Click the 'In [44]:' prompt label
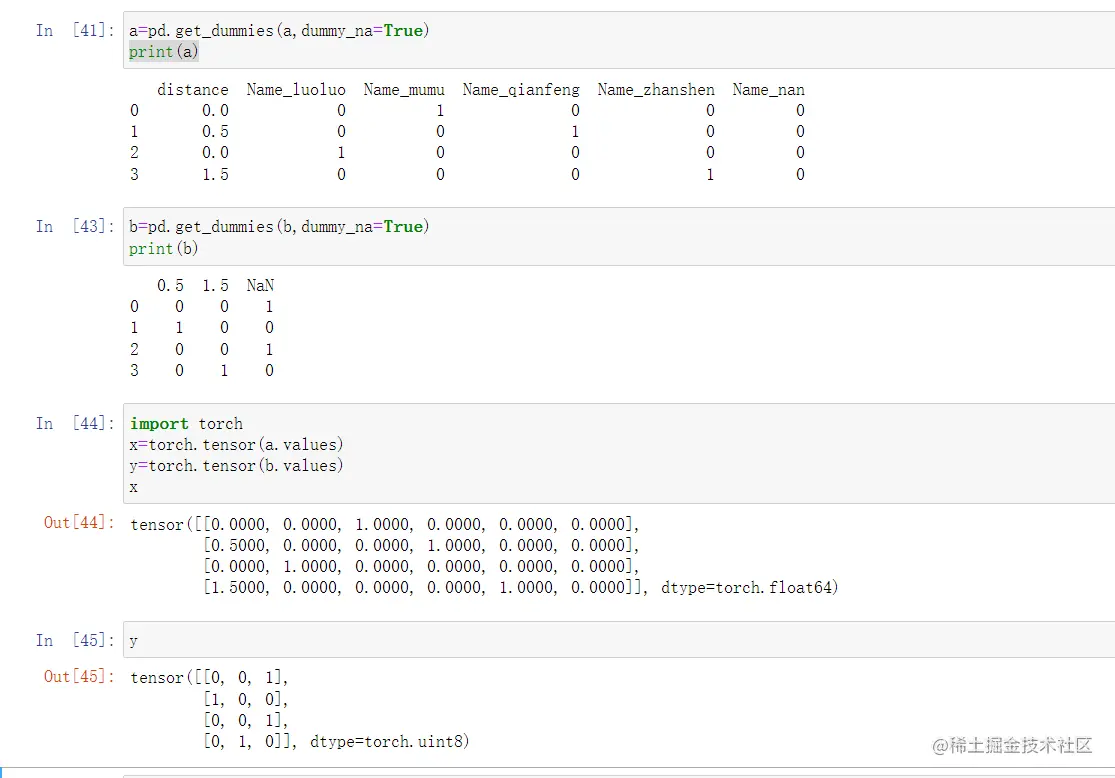 coord(75,424)
